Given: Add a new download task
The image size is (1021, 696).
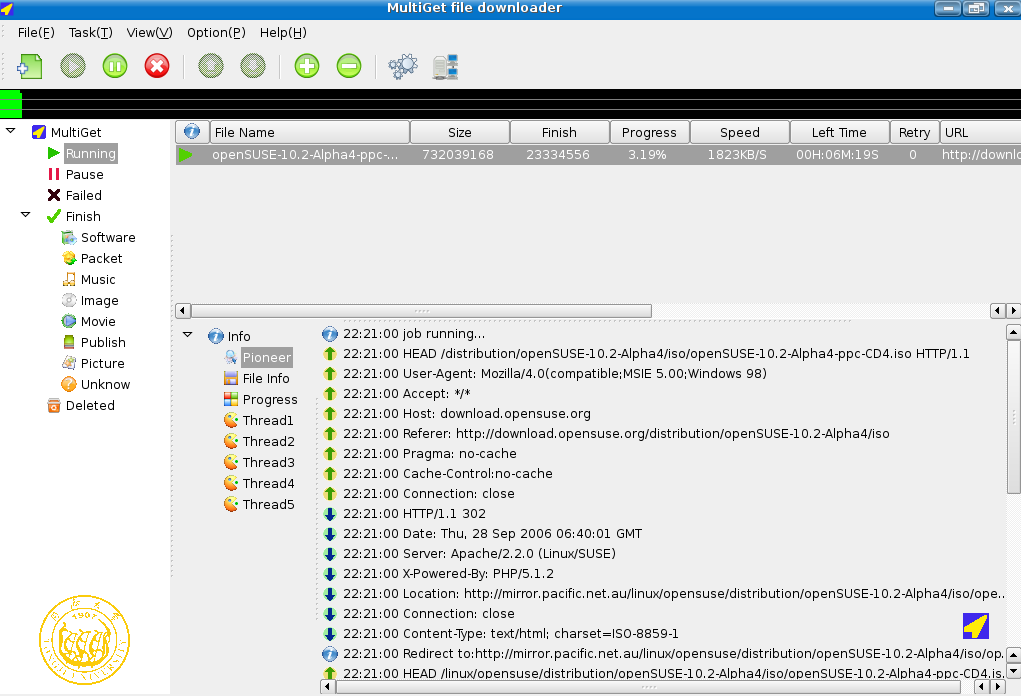Looking at the screenshot, I should 29,66.
